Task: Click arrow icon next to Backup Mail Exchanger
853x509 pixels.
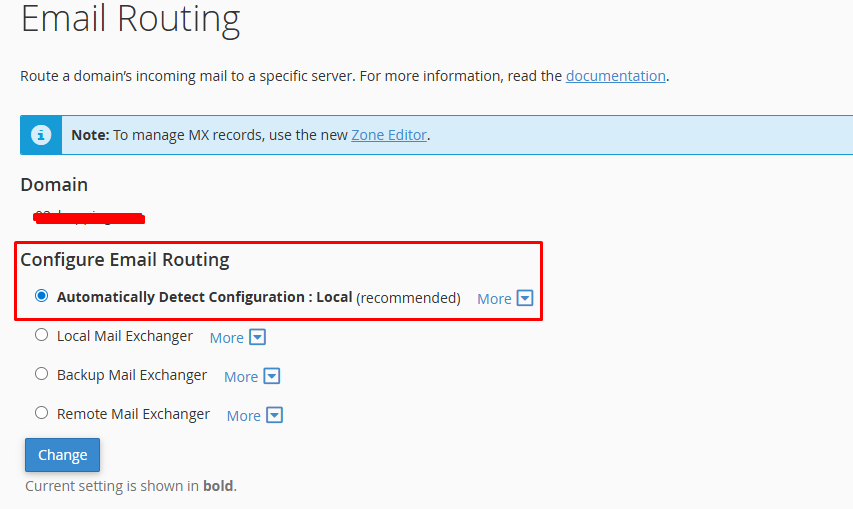Action: pos(271,376)
